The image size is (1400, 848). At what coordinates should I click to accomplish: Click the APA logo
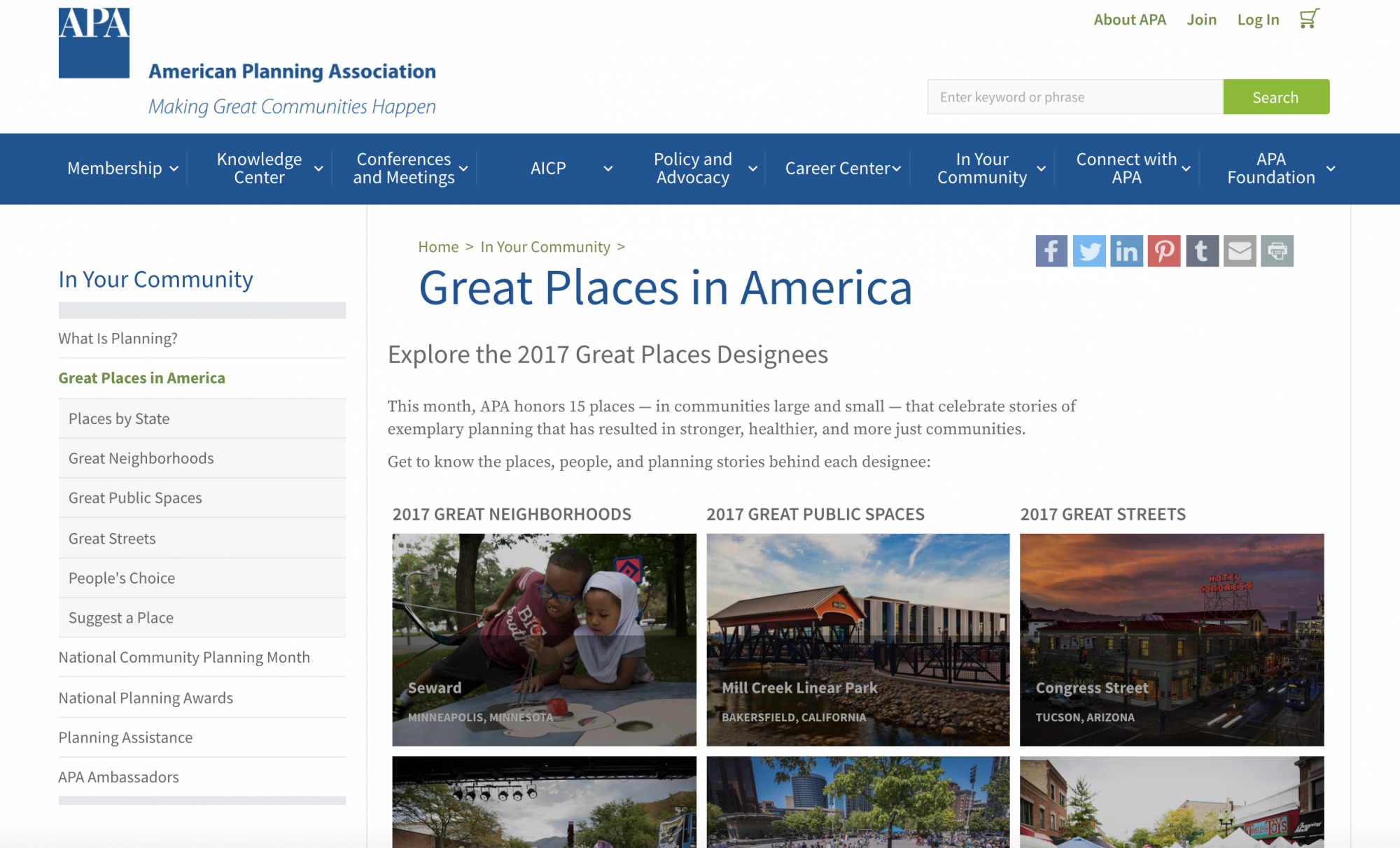coord(94,43)
